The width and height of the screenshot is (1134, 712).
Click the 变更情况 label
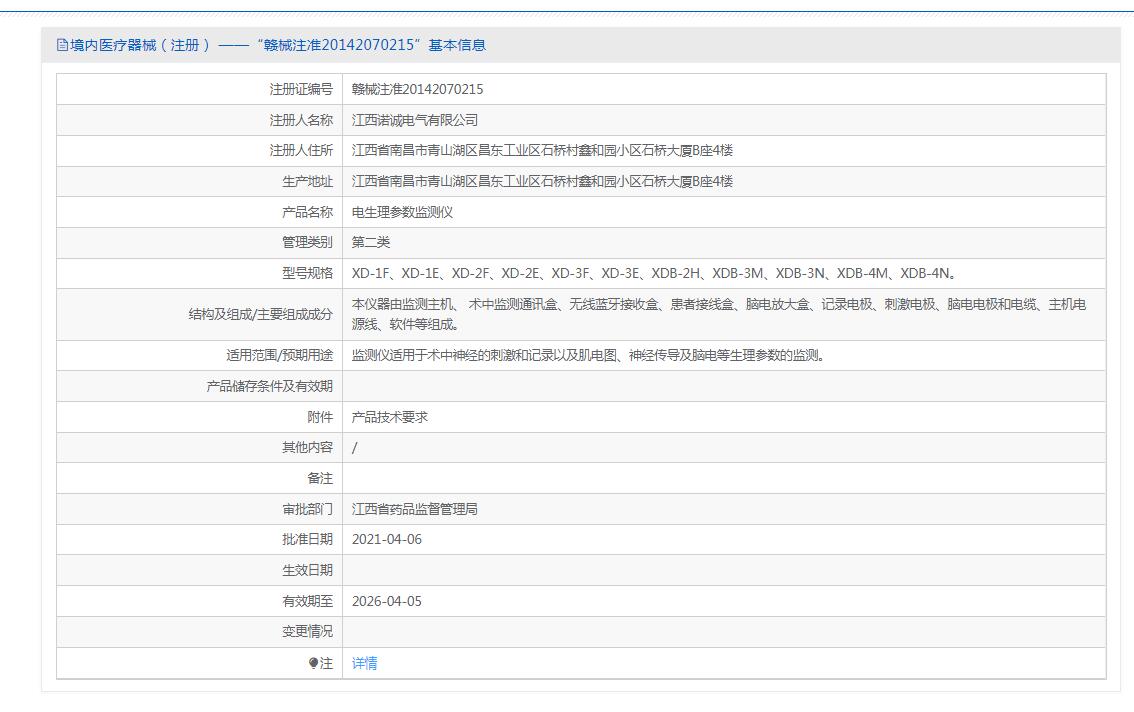click(307, 632)
